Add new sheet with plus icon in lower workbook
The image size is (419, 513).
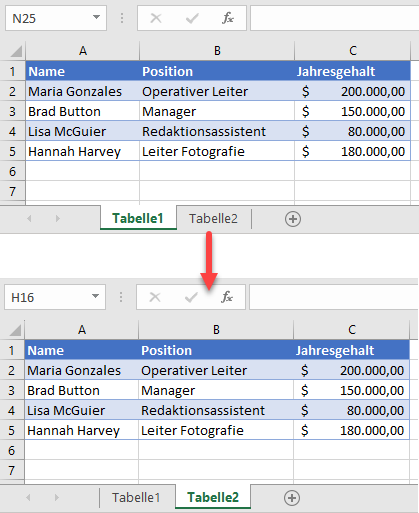click(292, 498)
